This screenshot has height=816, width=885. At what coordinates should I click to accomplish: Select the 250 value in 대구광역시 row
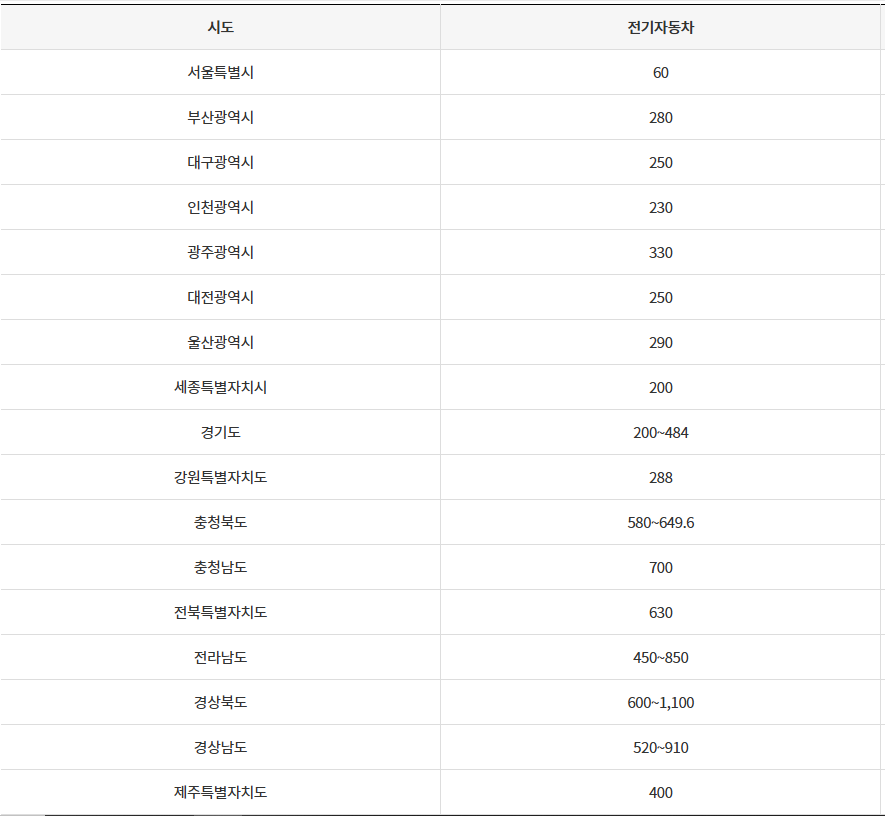click(x=660, y=163)
